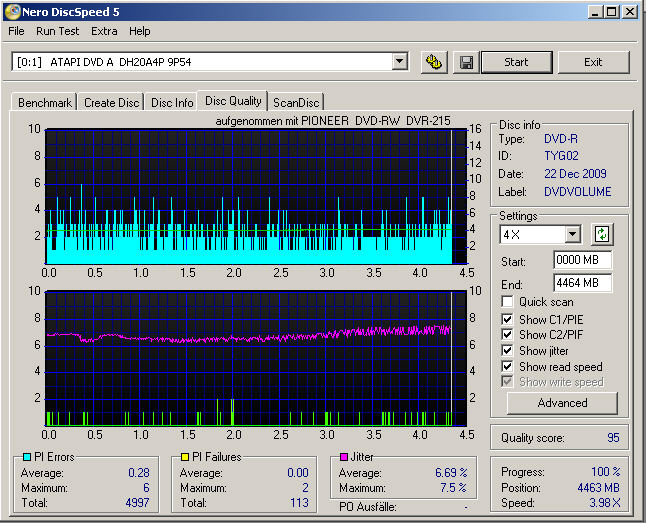This screenshot has width=646, height=523.
Task: Switch to the ScanDisc tab
Action: click(296, 102)
